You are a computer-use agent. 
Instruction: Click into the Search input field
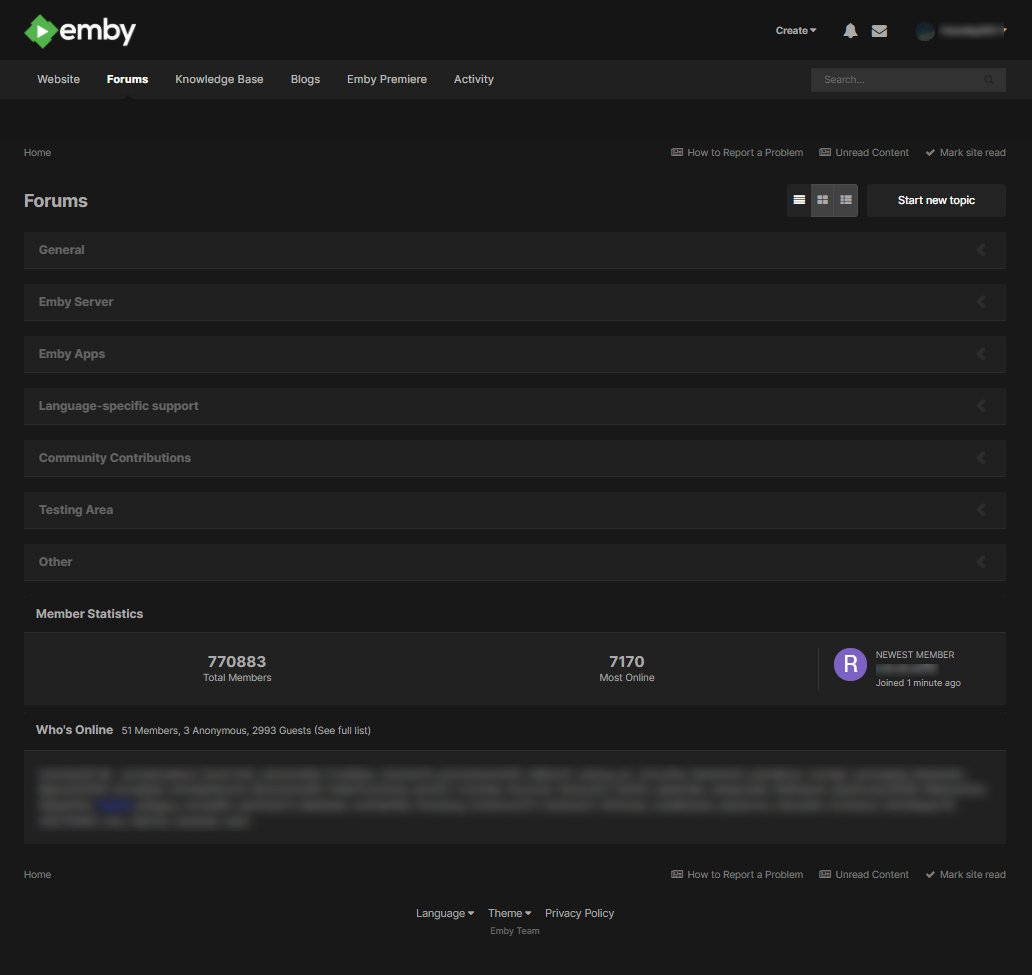[x=895, y=80]
